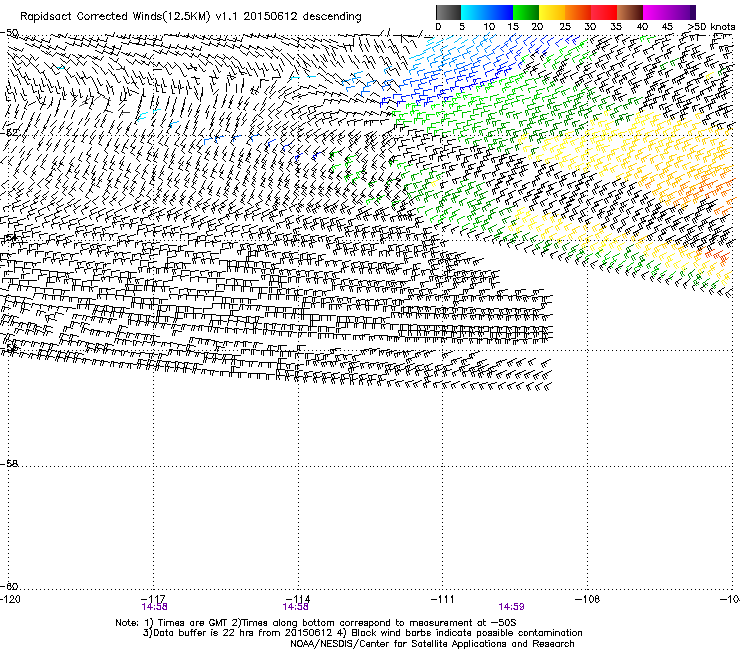Image resolution: width=740 pixels, height=650 pixels.
Task: Click the -117 longitude axis label
Action: pyautogui.click(x=153, y=599)
